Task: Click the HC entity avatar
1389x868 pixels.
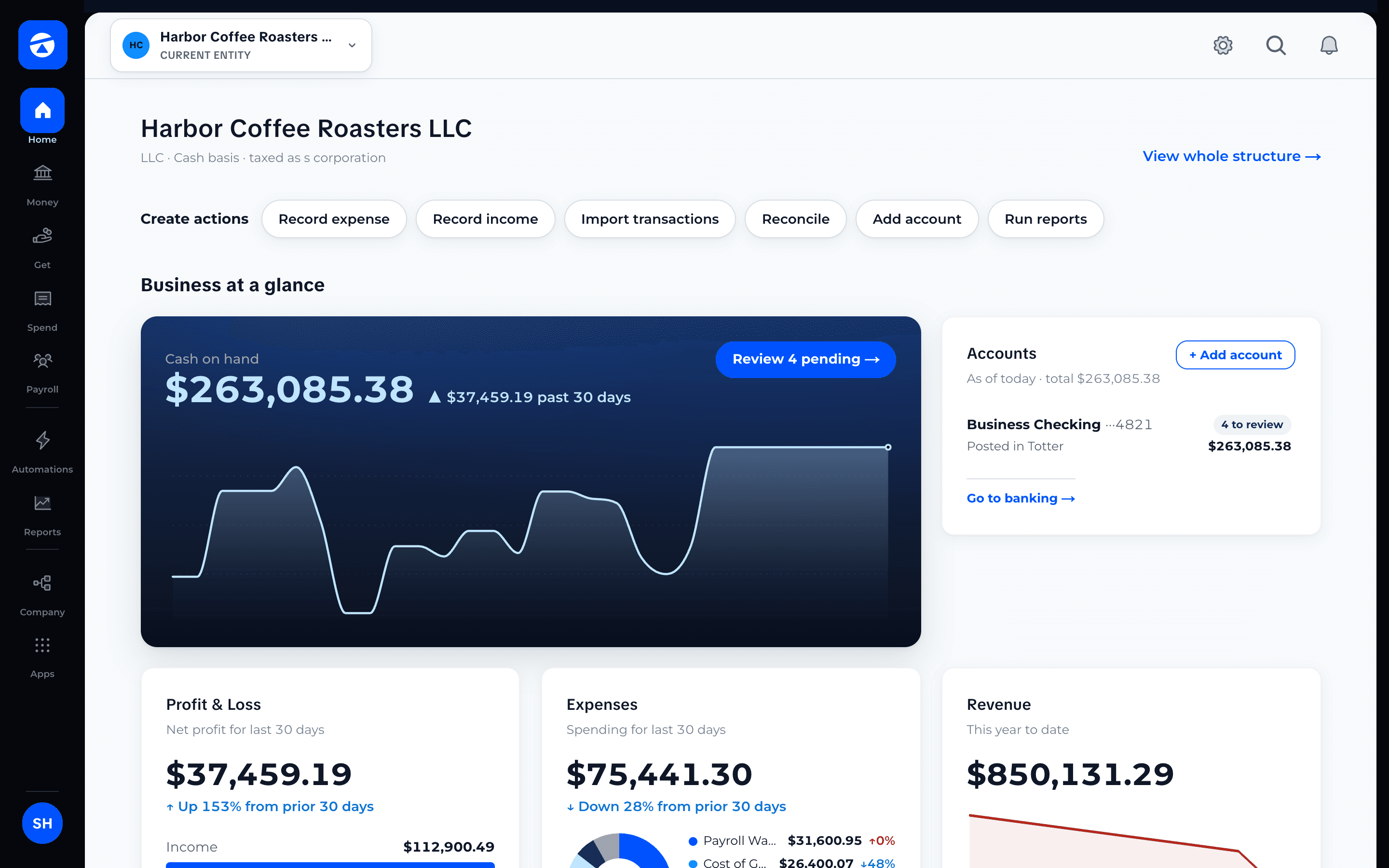Action: tap(136, 45)
